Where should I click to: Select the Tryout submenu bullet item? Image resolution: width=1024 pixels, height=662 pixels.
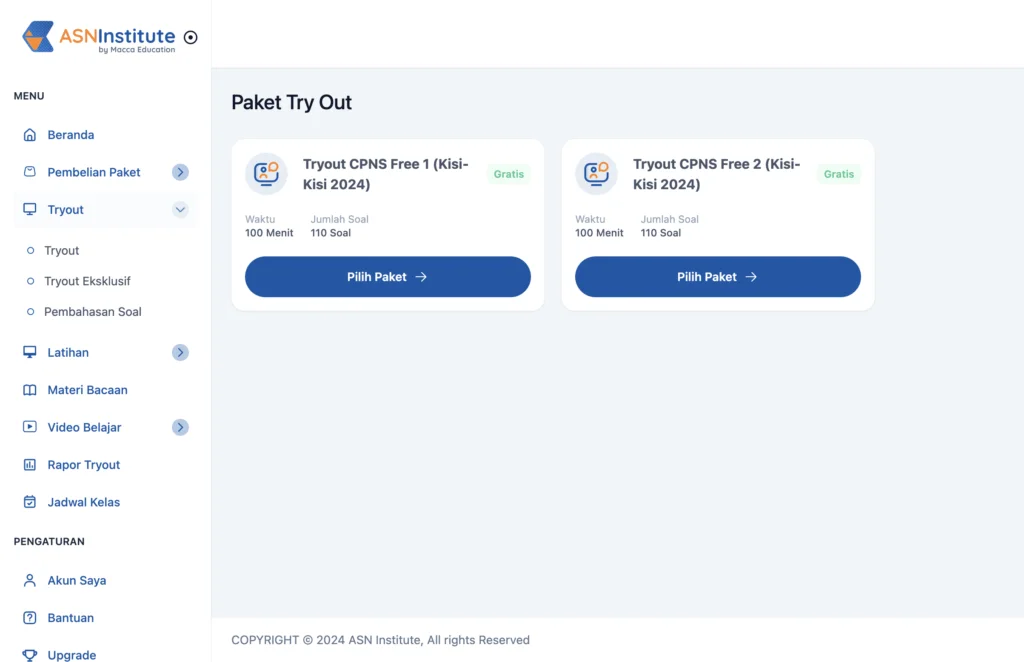[61, 251]
